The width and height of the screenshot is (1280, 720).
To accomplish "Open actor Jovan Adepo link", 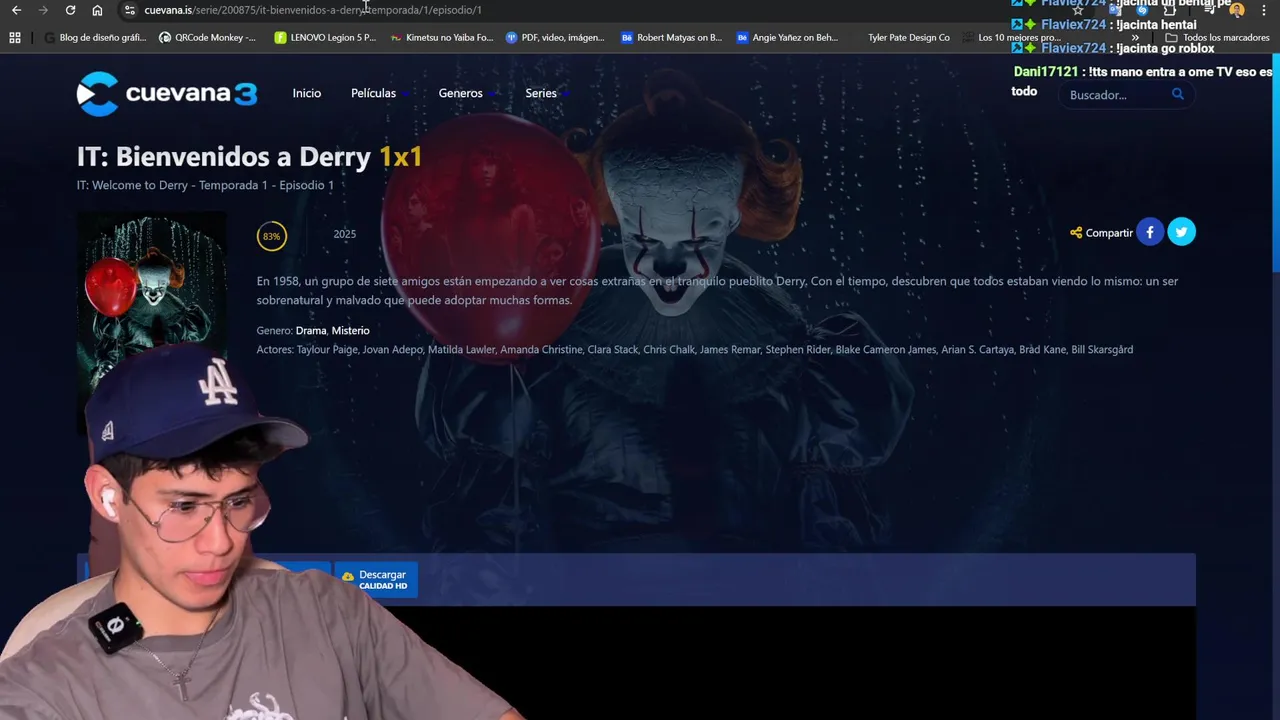I will tap(392, 350).
